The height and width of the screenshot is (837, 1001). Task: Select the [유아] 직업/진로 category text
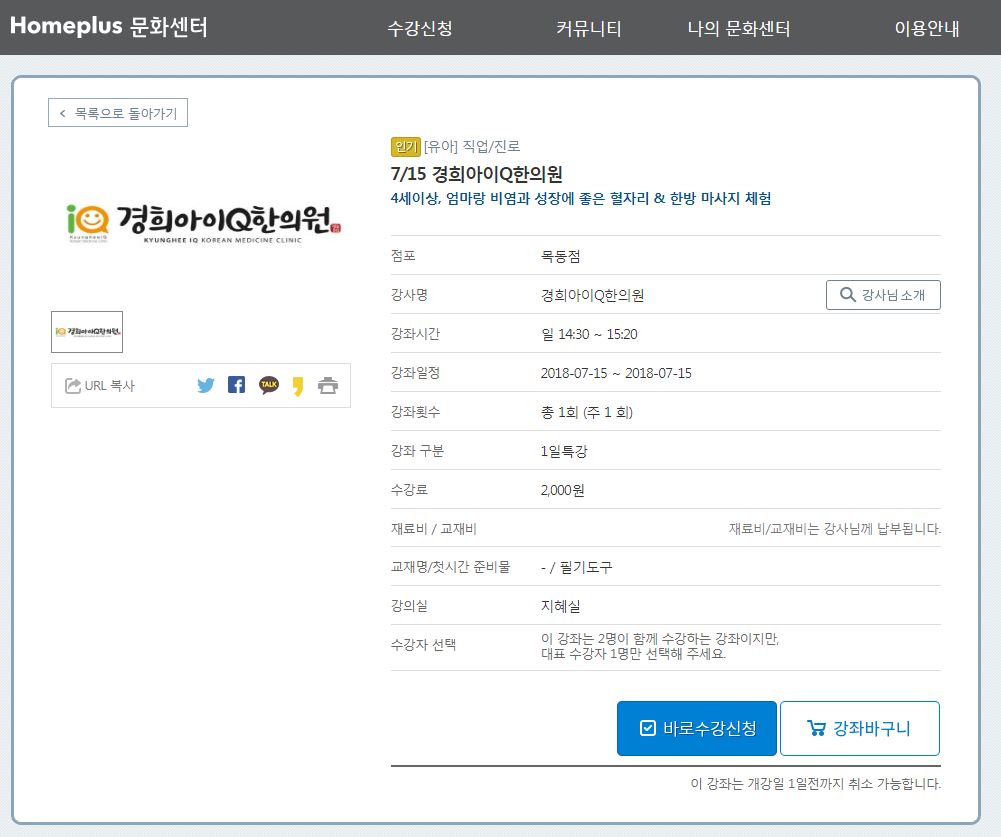(472, 147)
